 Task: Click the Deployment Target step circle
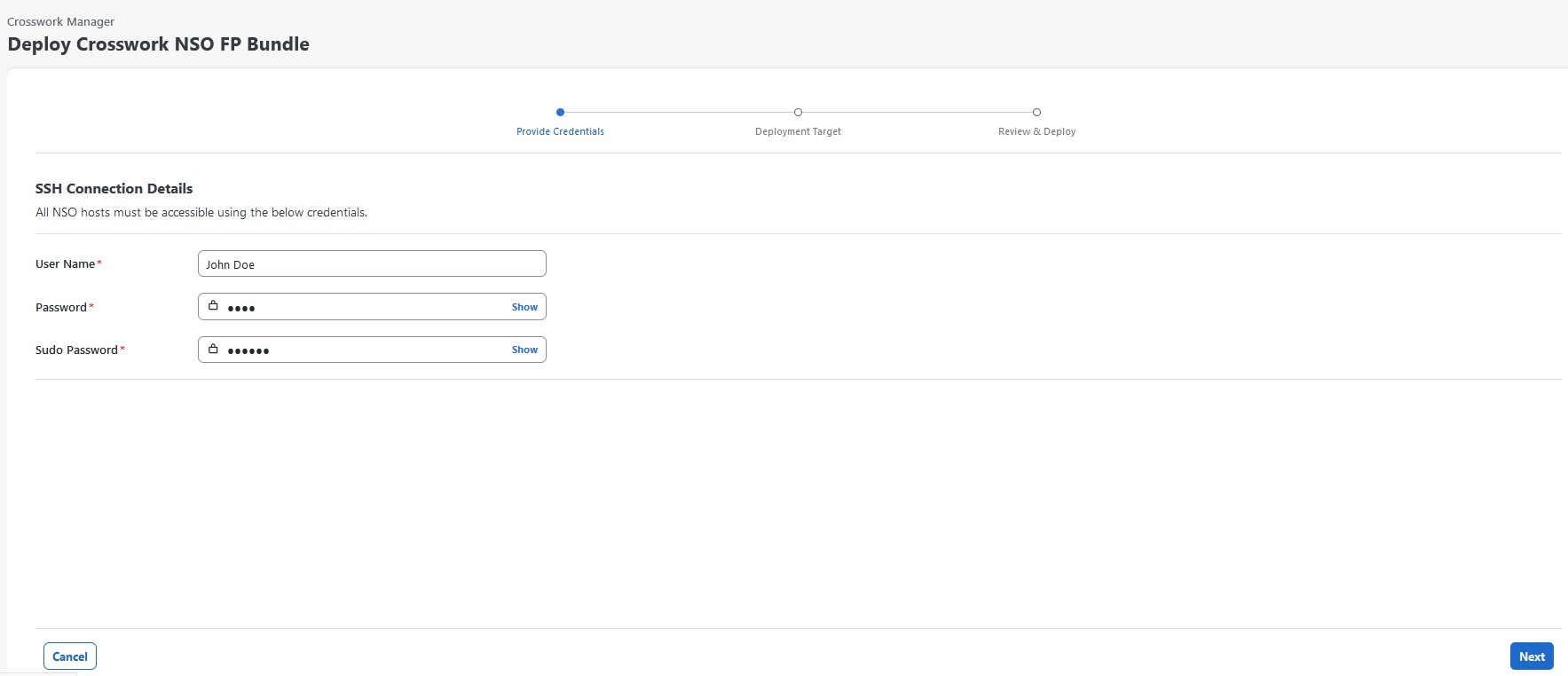click(798, 112)
